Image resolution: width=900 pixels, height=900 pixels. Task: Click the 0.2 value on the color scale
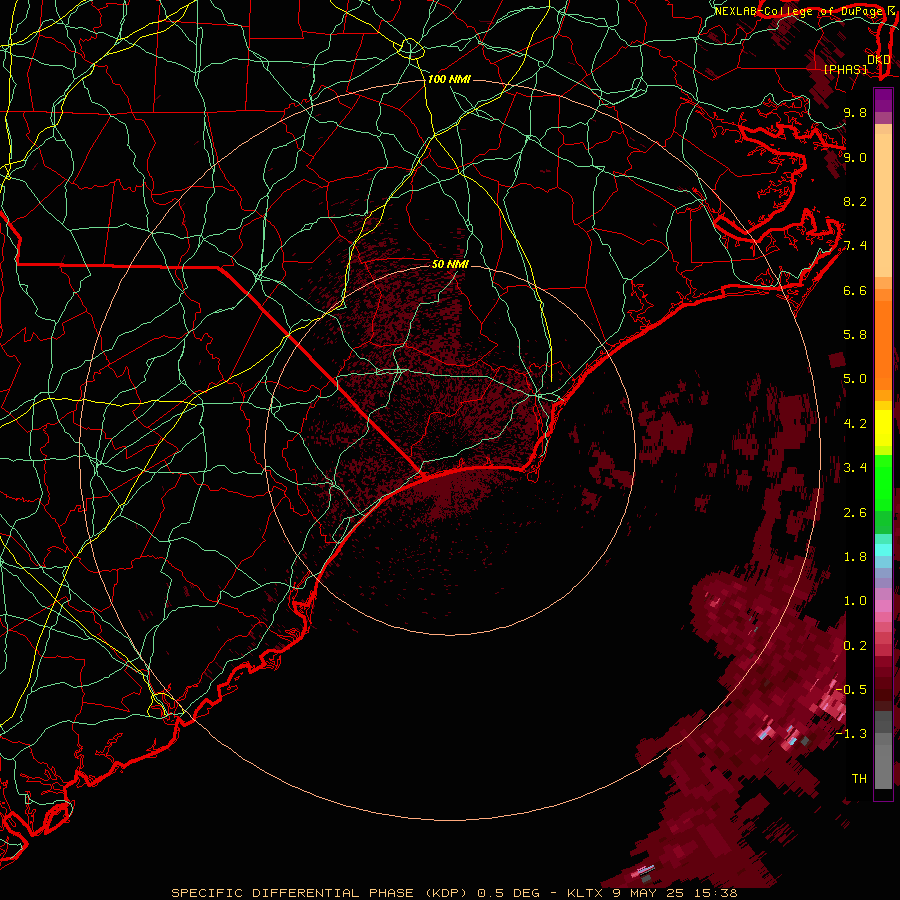click(855, 646)
